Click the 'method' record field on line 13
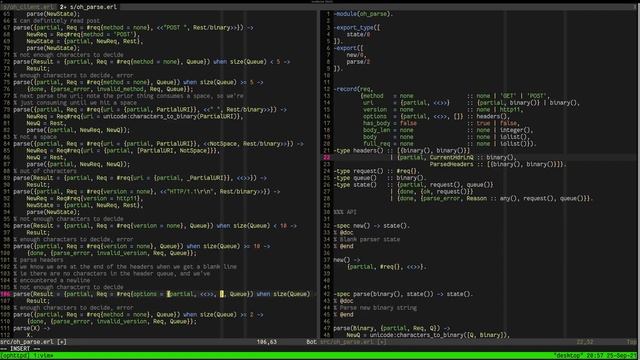This screenshot has height=360, width=640. click(x=373, y=96)
